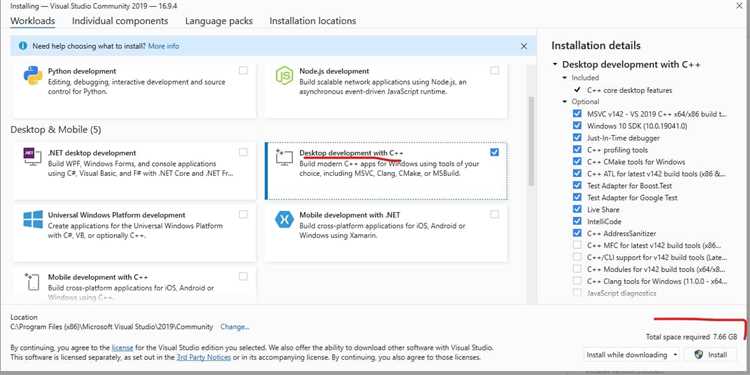Switch to Installation locations tab
This screenshot has width=750, height=375.
312,21
